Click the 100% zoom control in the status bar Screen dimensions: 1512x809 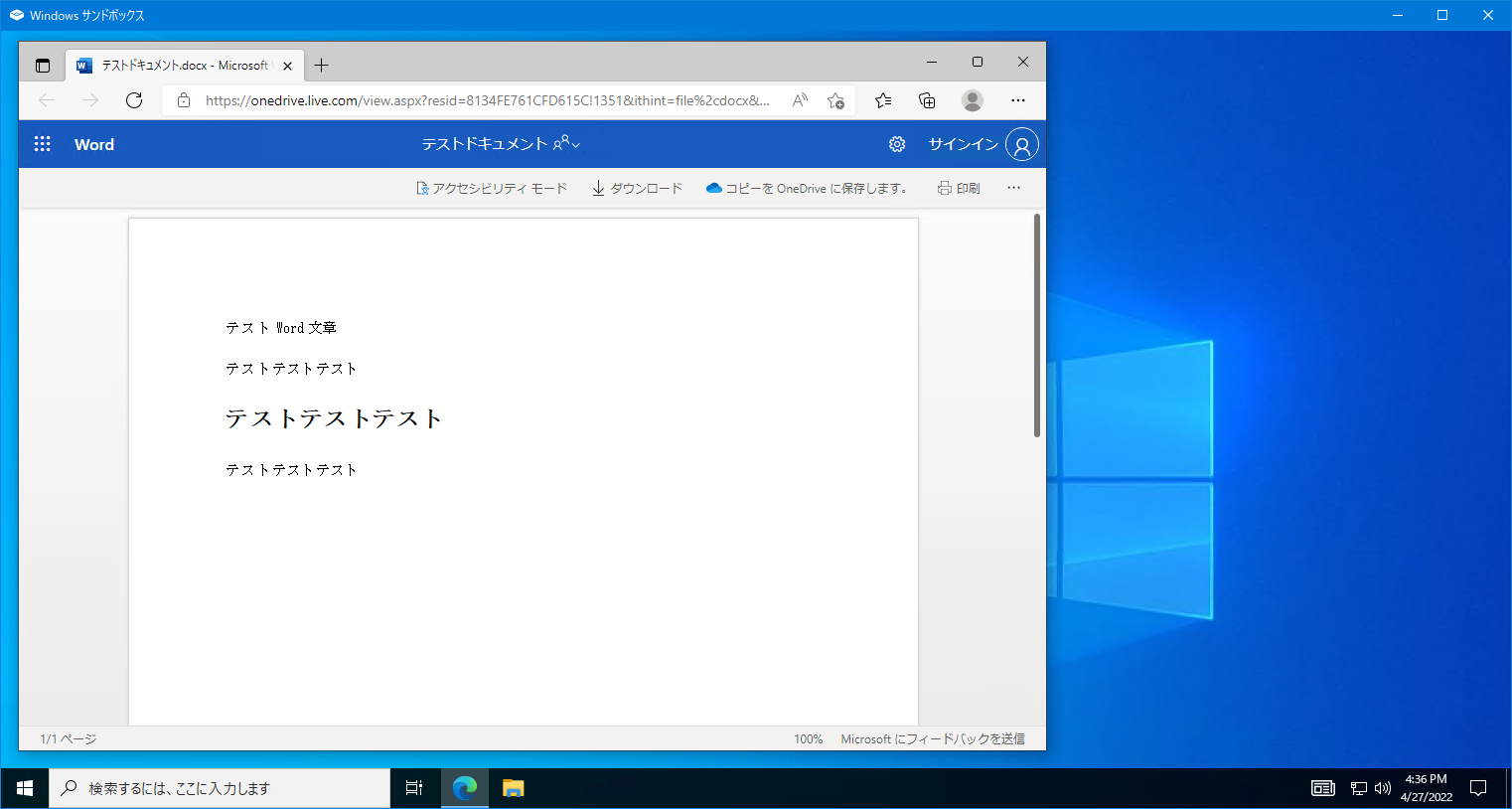pyautogui.click(x=808, y=738)
